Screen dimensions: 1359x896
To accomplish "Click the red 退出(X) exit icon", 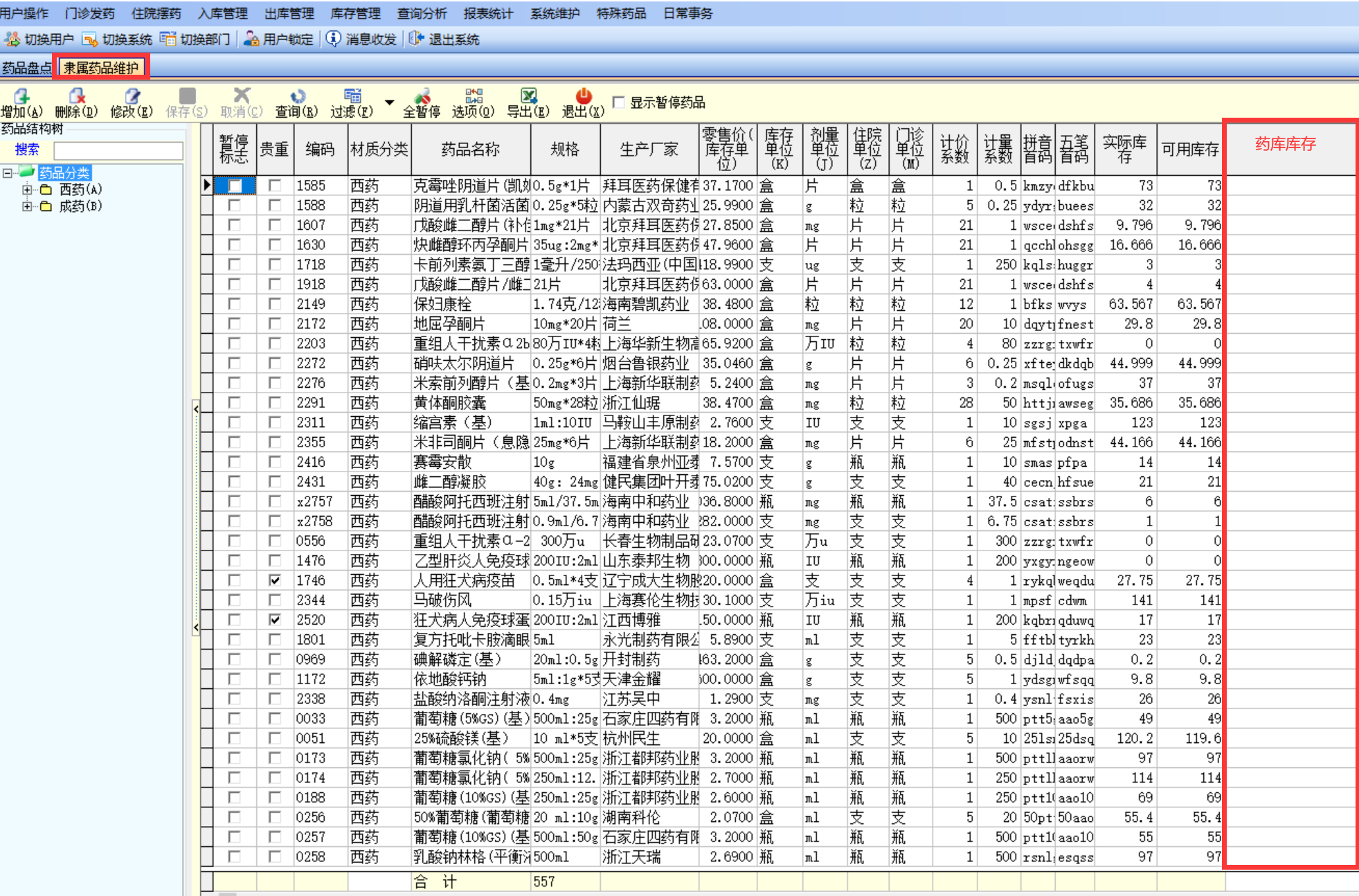I will click(584, 96).
